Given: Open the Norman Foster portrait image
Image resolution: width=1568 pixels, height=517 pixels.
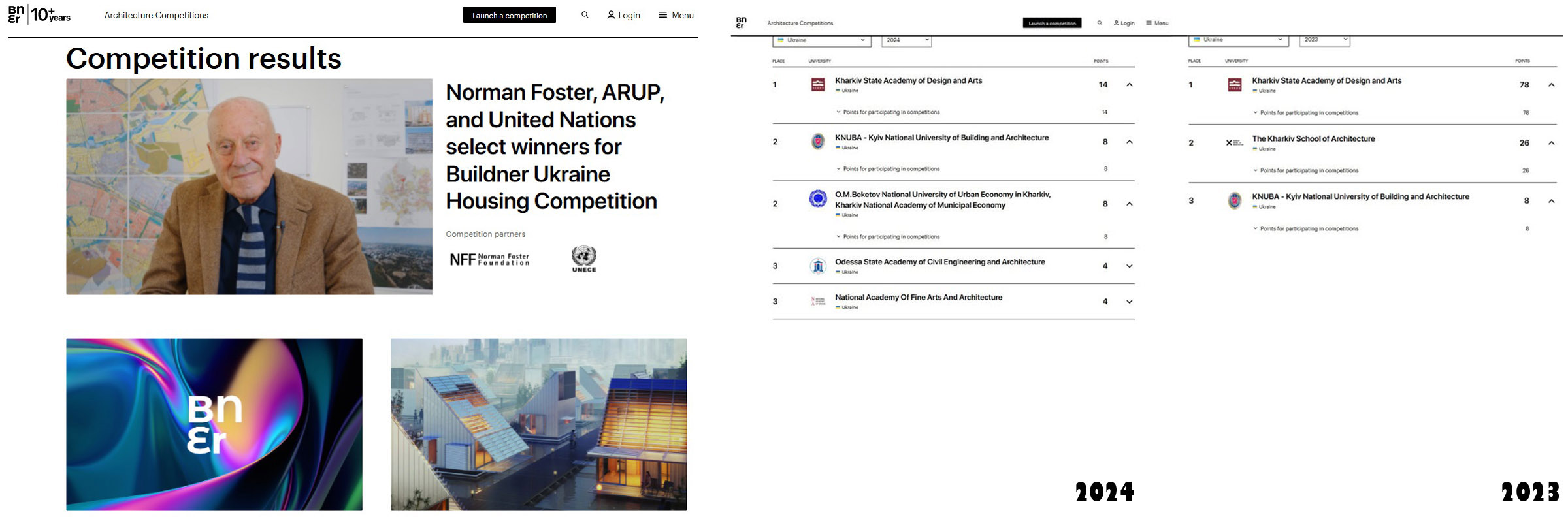Looking at the screenshot, I should [x=249, y=187].
